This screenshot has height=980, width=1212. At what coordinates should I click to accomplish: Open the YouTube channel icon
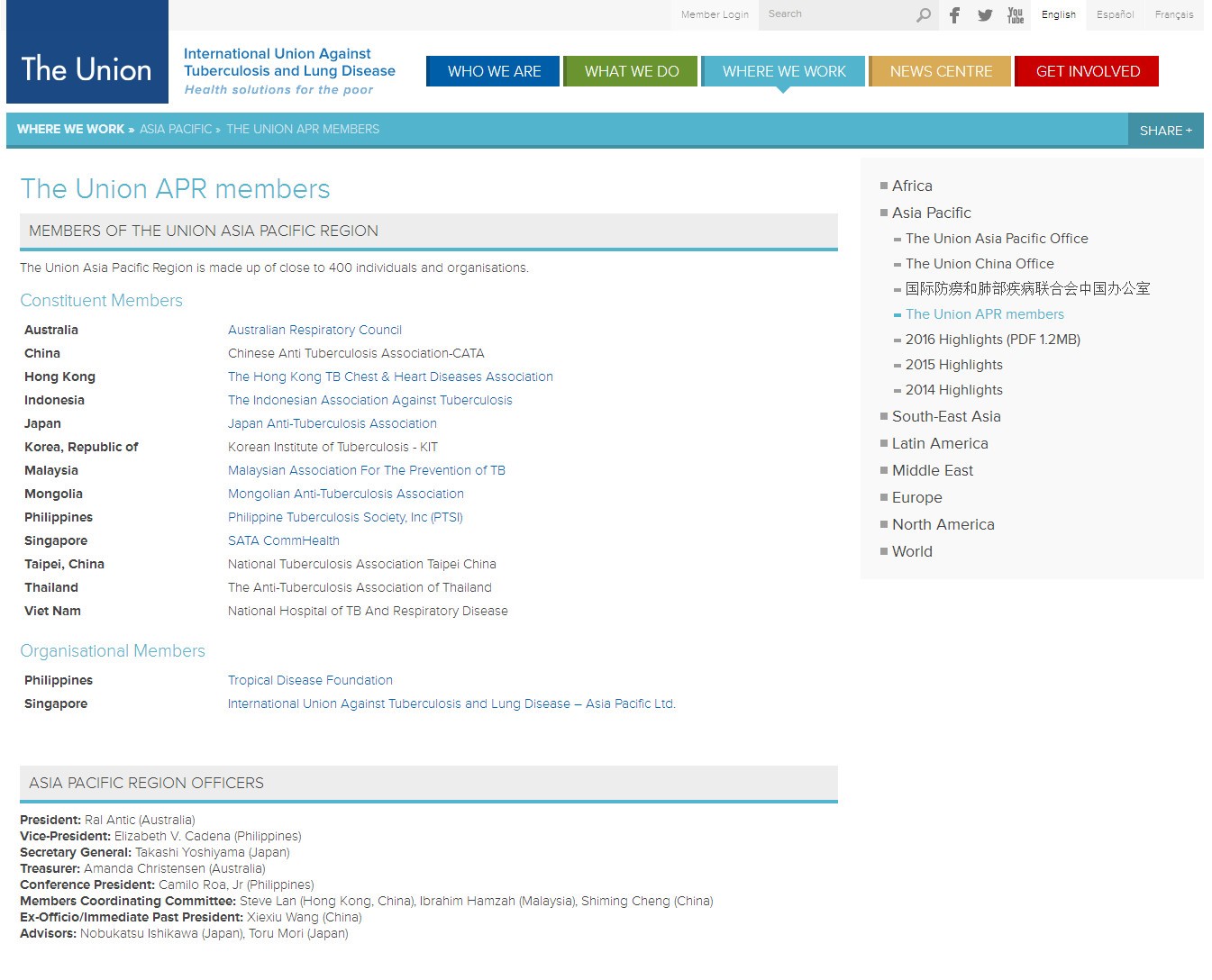pos(1016,14)
